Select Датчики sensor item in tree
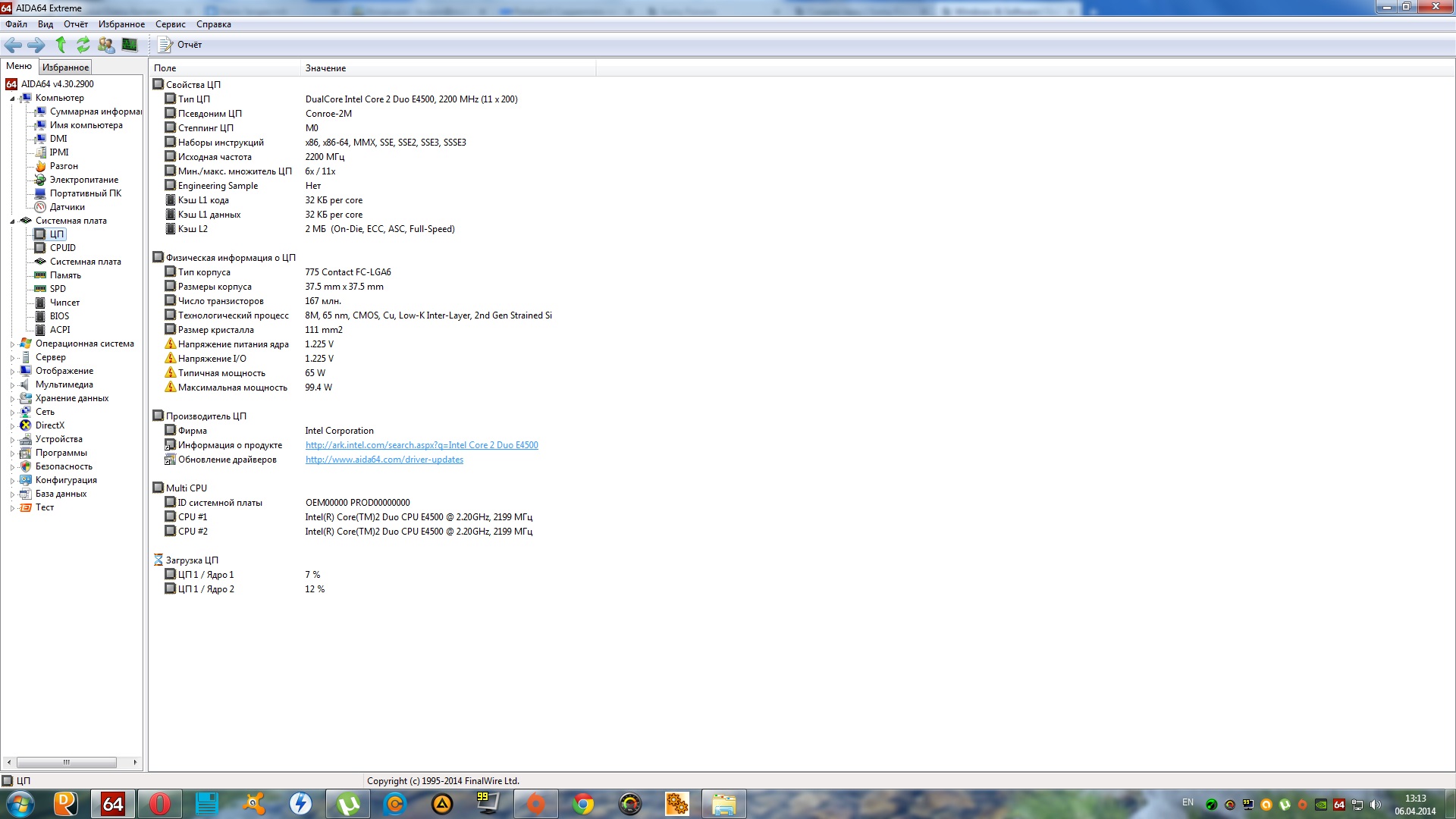 point(67,207)
